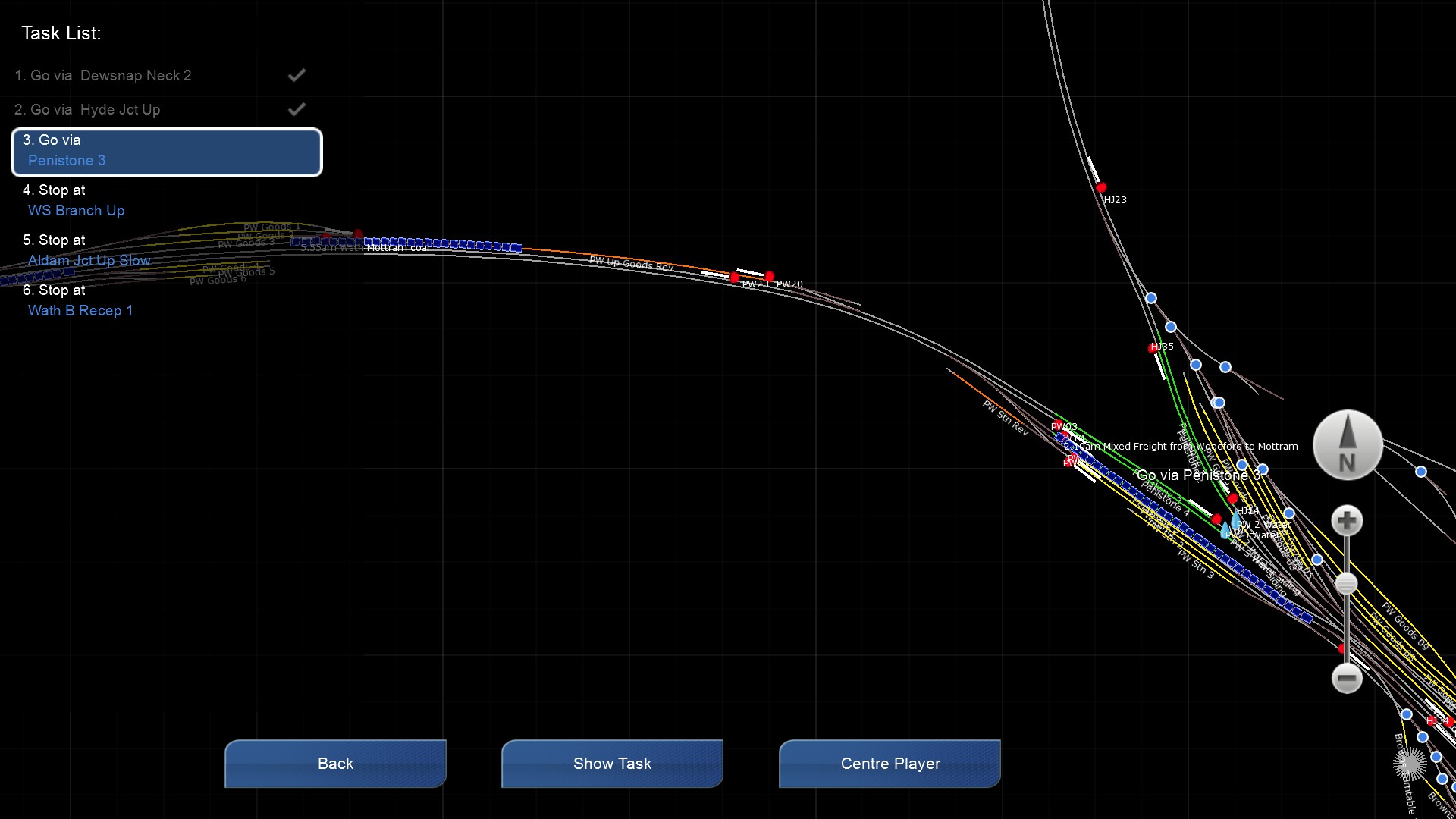The height and width of the screenshot is (819, 1456).
Task: Click the red HJ14 signal marker
Action: point(1232,499)
